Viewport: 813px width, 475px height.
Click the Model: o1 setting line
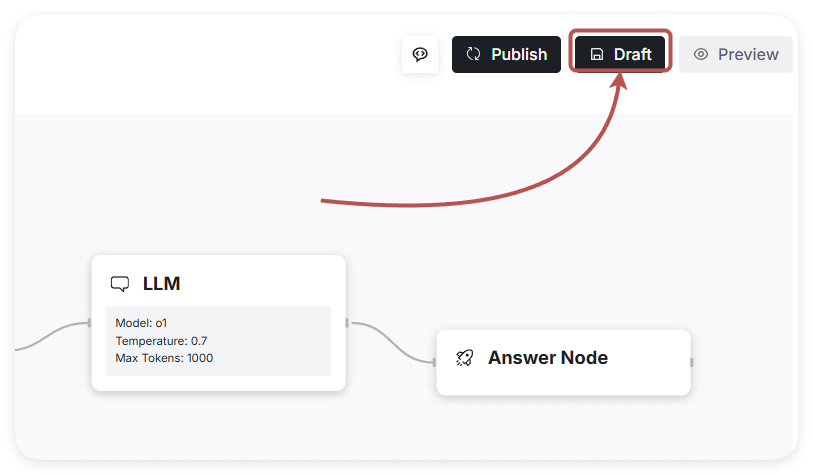pyautogui.click(x=141, y=323)
